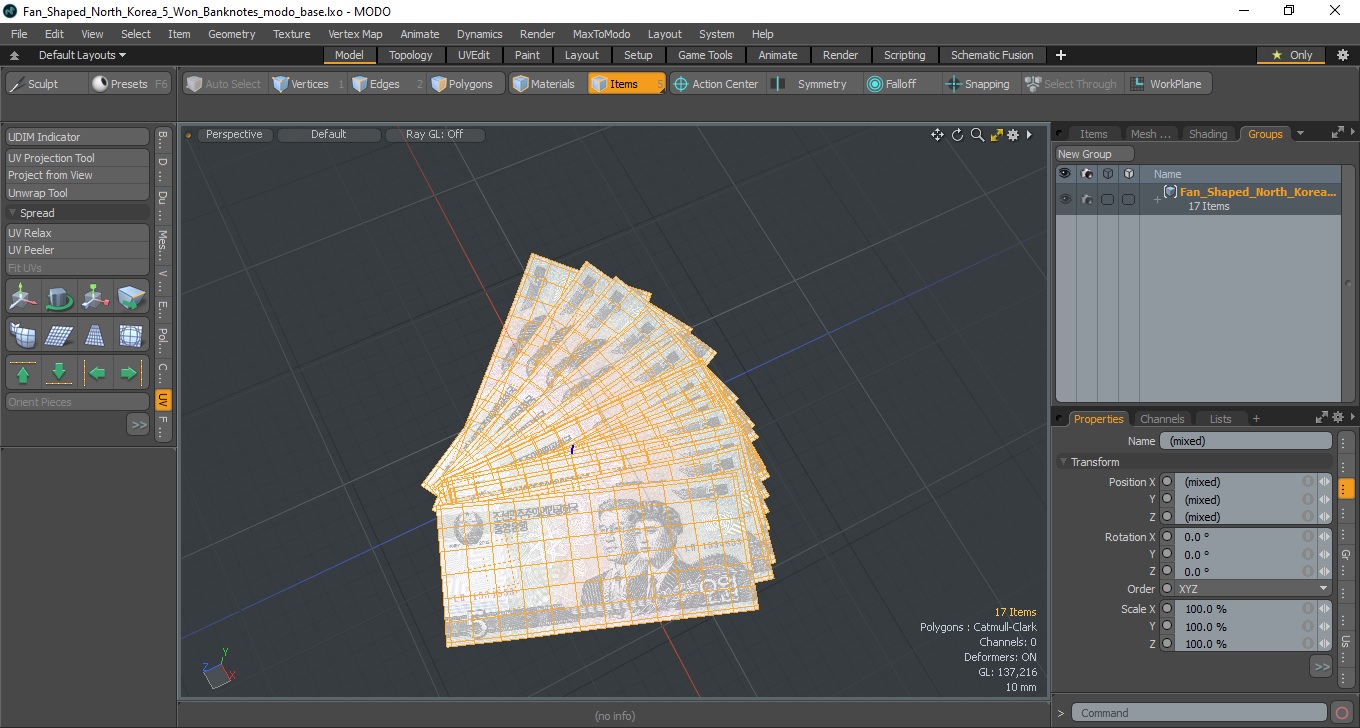Toggle render camera for Fan_Shaped group
The width and height of the screenshot is (1360, 728).
[1086, 199]
